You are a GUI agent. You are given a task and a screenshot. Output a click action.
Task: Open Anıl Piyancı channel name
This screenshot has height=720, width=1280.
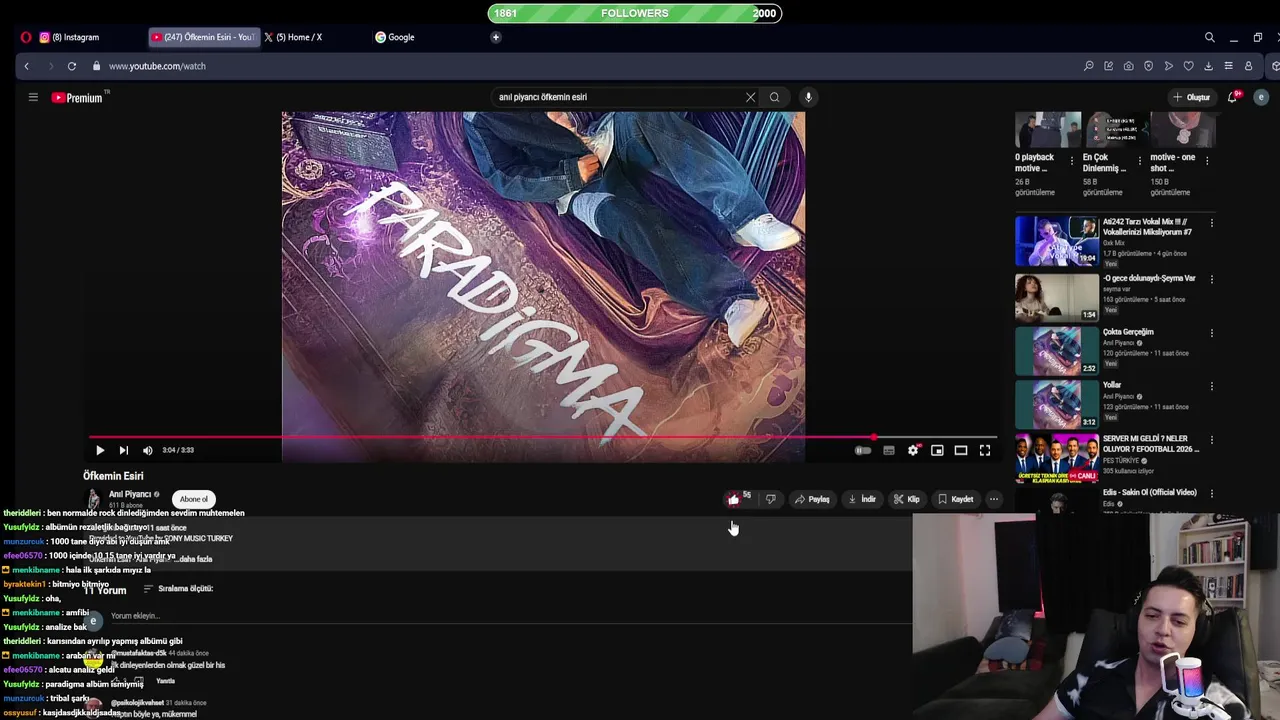click(130, 494)
